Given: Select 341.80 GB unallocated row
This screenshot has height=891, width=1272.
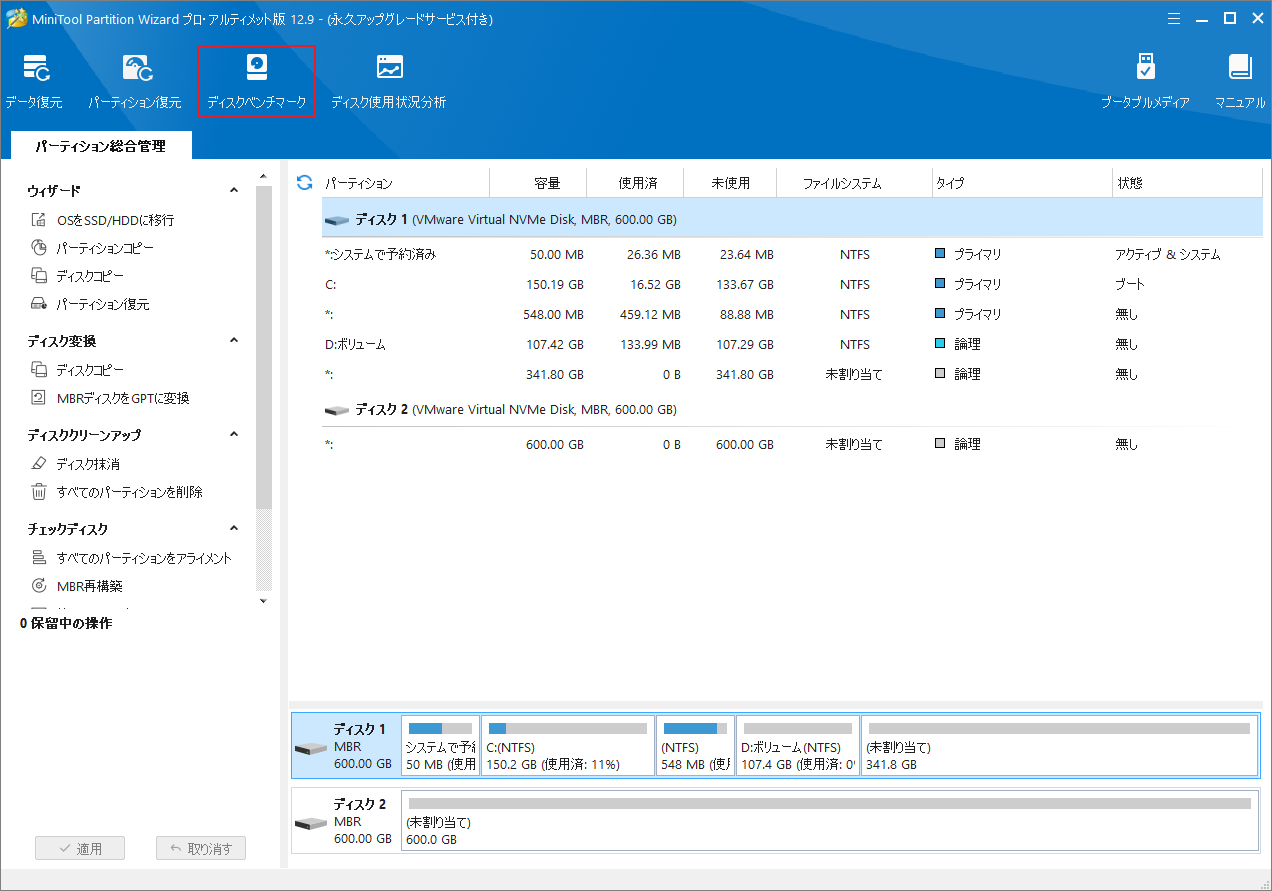Looking at the screenshot, I should [792, 375].
